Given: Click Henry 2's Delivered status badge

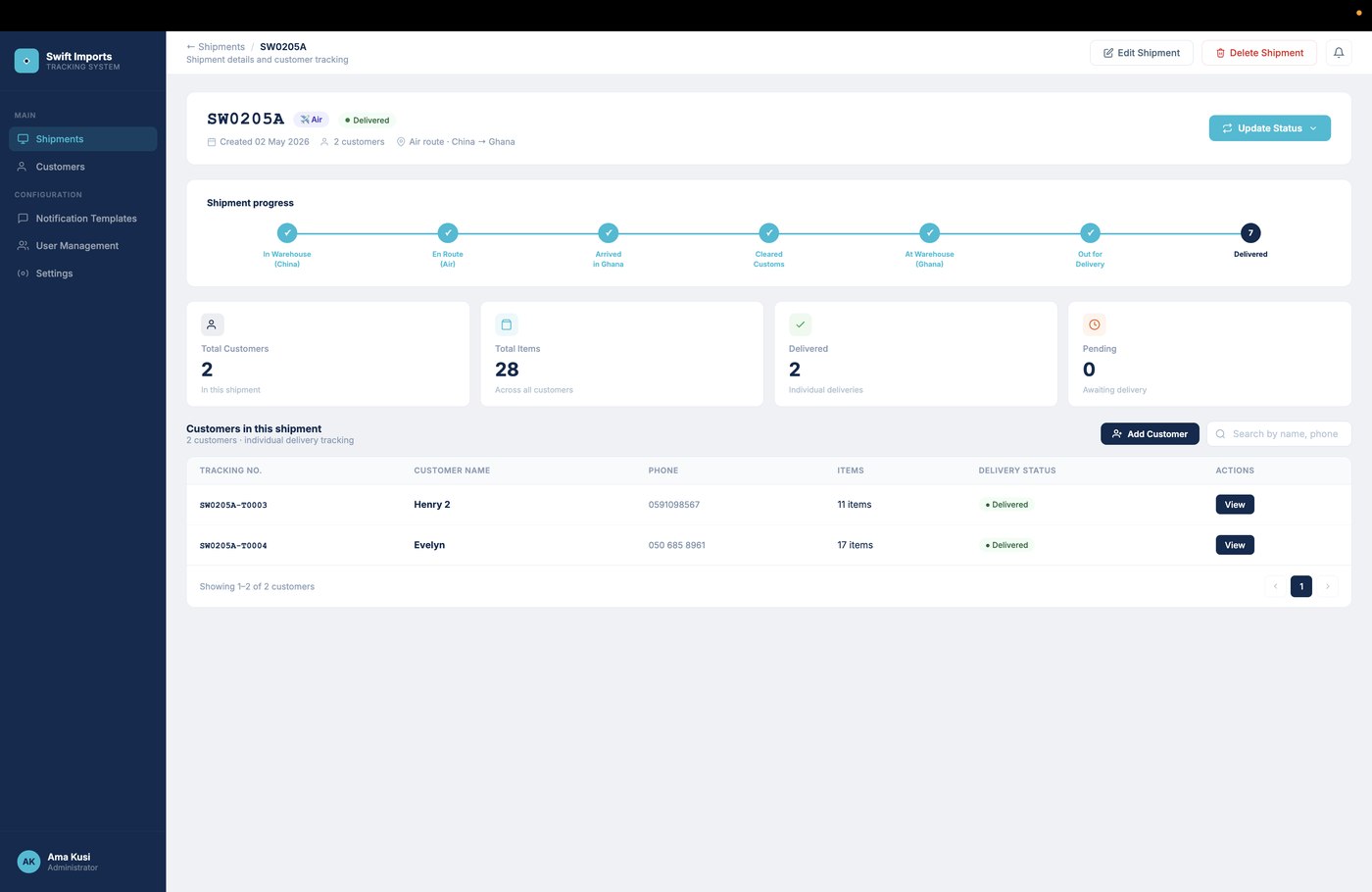Looking at the screenshot, I should [1006, 505].
